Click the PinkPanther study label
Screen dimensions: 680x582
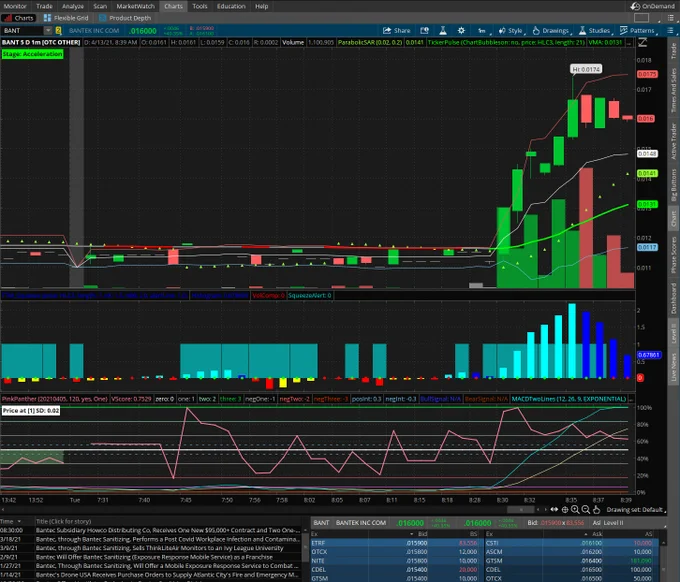point(55,399)
